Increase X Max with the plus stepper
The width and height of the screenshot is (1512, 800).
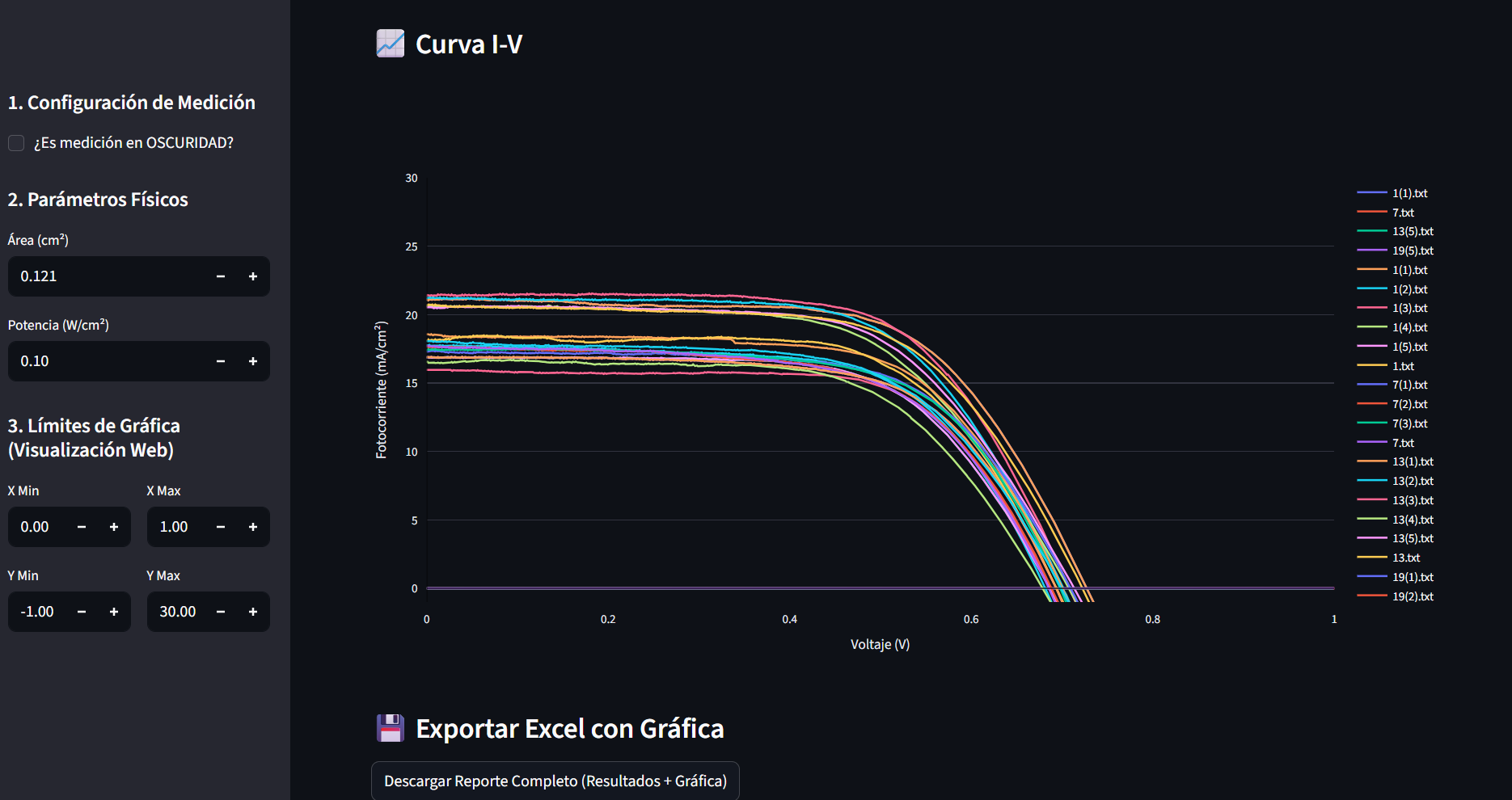(253, 527)
